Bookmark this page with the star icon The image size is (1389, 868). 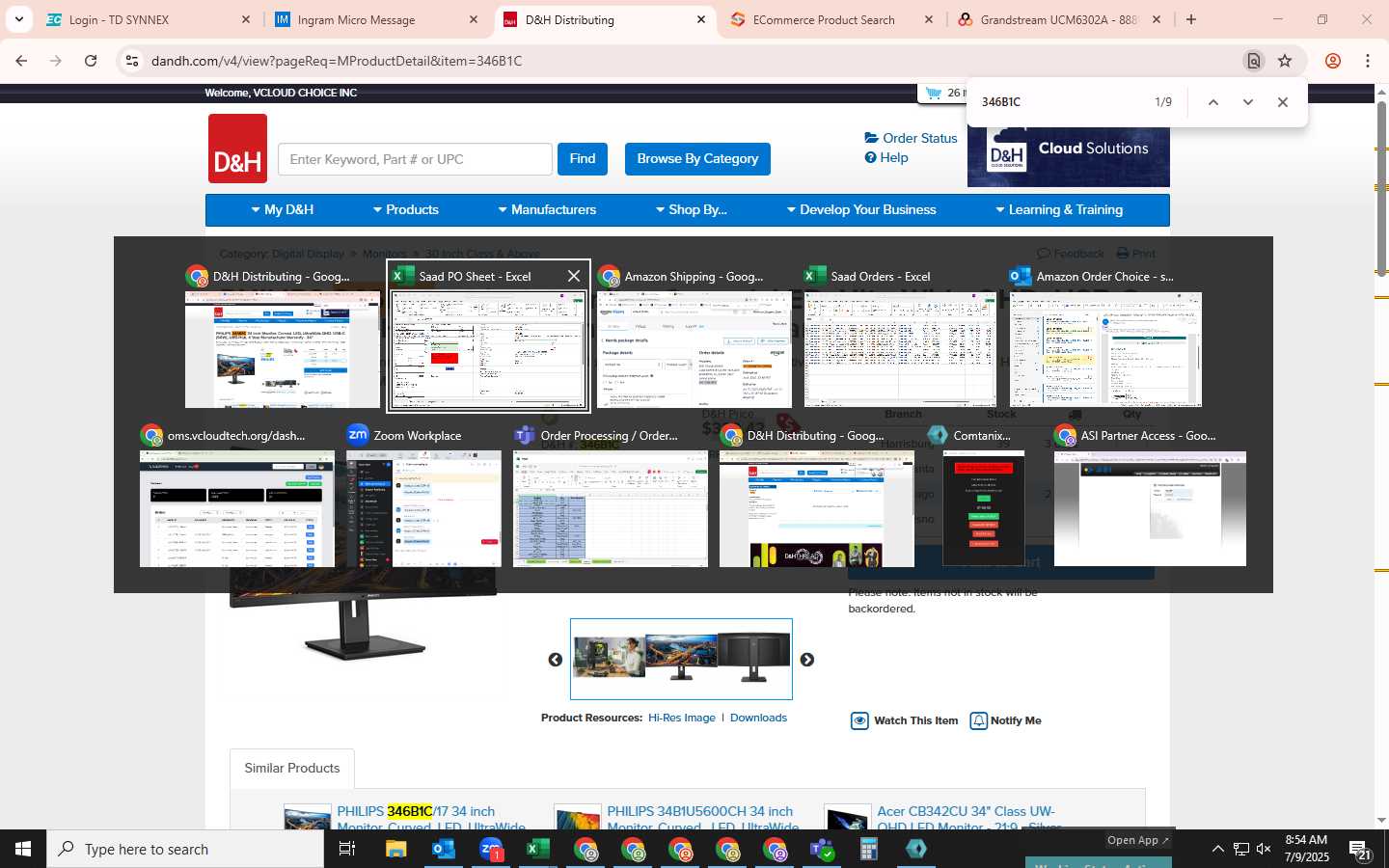click(x=1285, y=61)
